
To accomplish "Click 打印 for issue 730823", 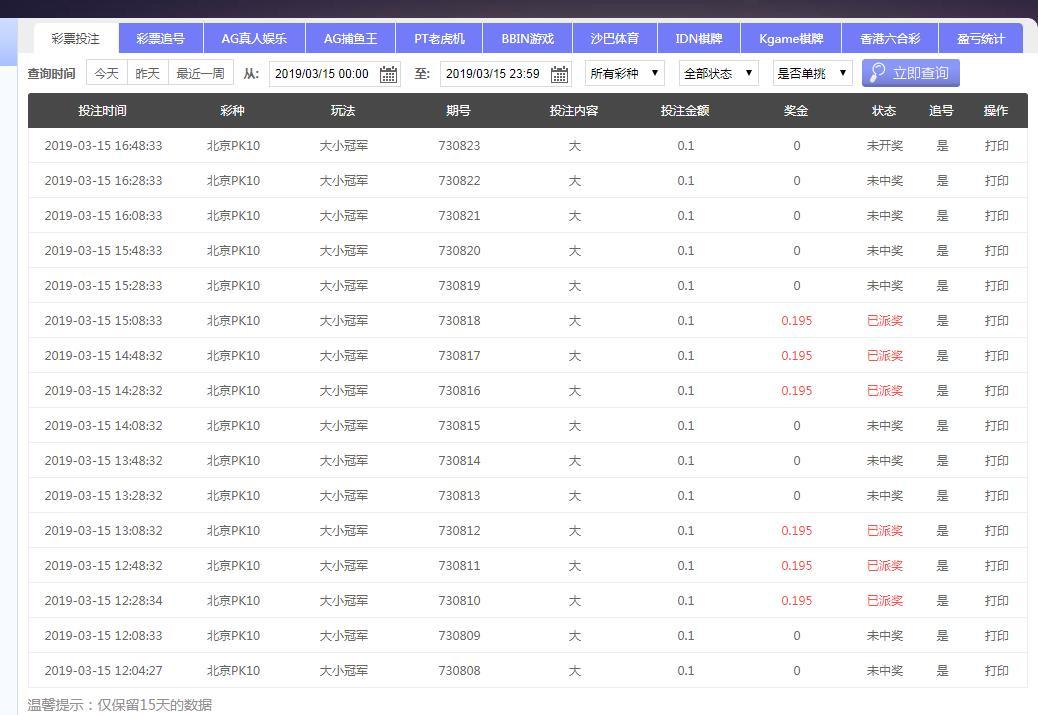I will (x=996, y=146).
